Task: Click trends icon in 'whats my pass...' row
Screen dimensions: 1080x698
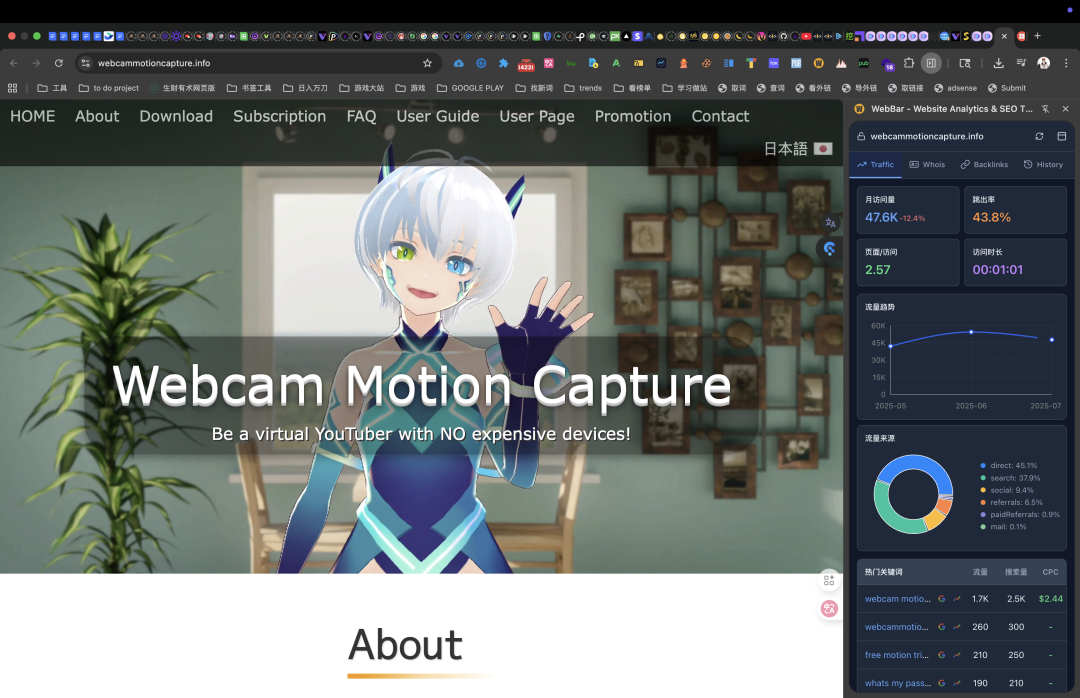Action: coord(957,684)
